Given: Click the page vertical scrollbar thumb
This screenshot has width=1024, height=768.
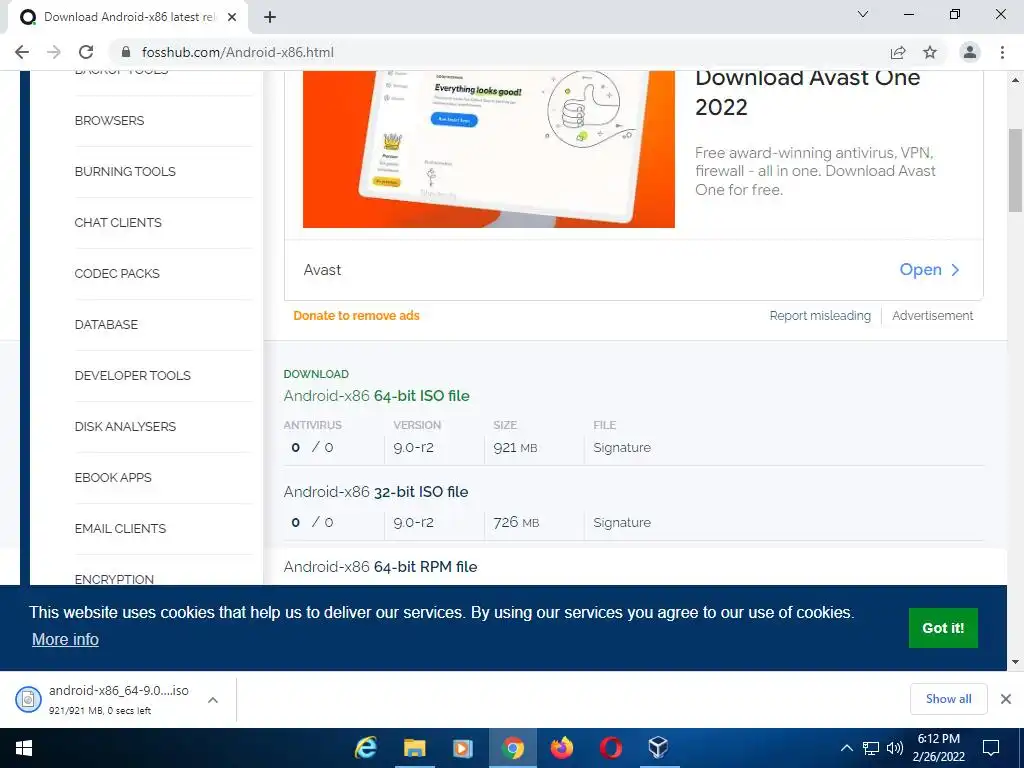Looking at the screenshot, I should [x=1015, y=170].
